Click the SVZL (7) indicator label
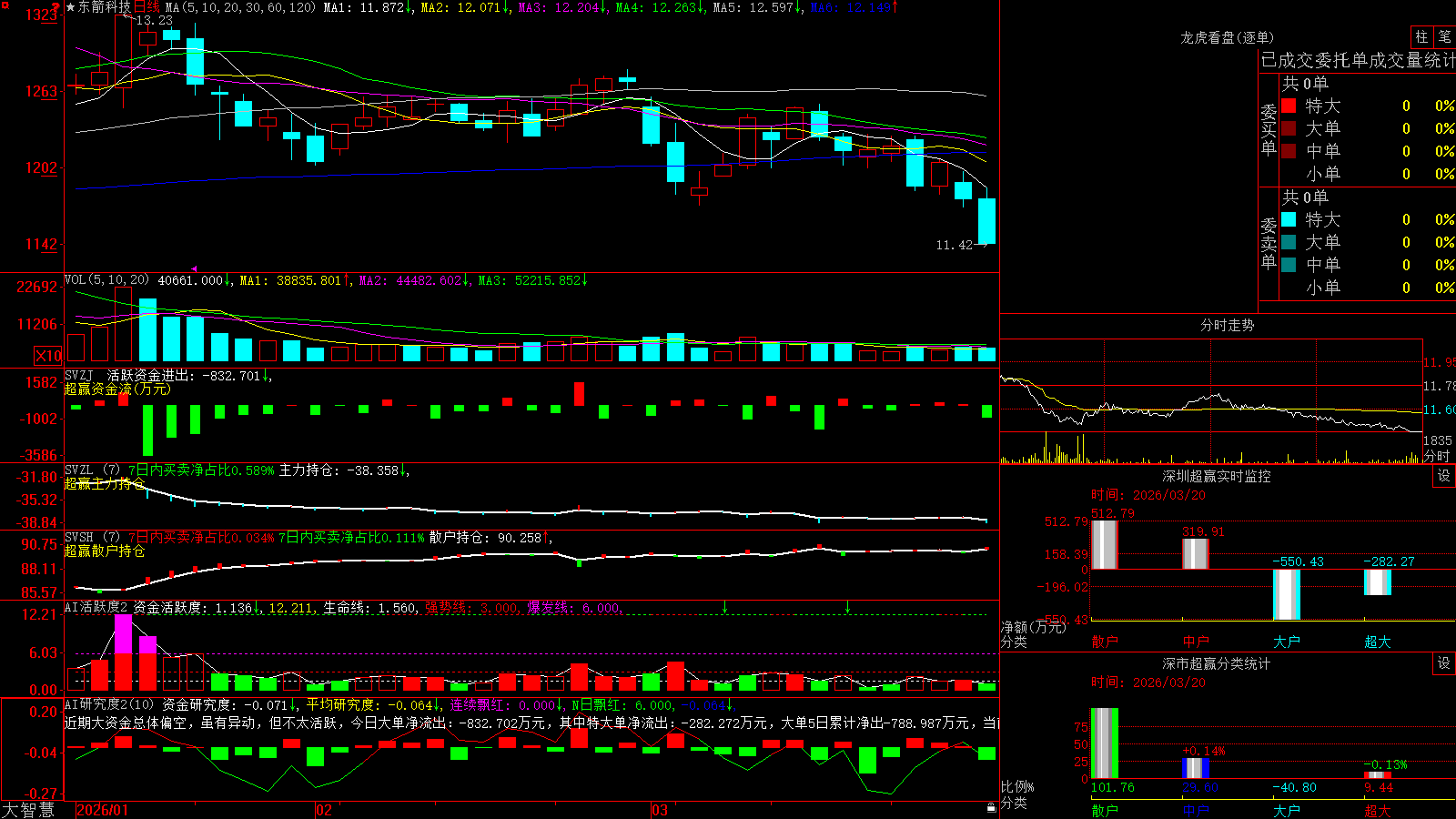Screen dimensions: 1456x819 point(92,470)
